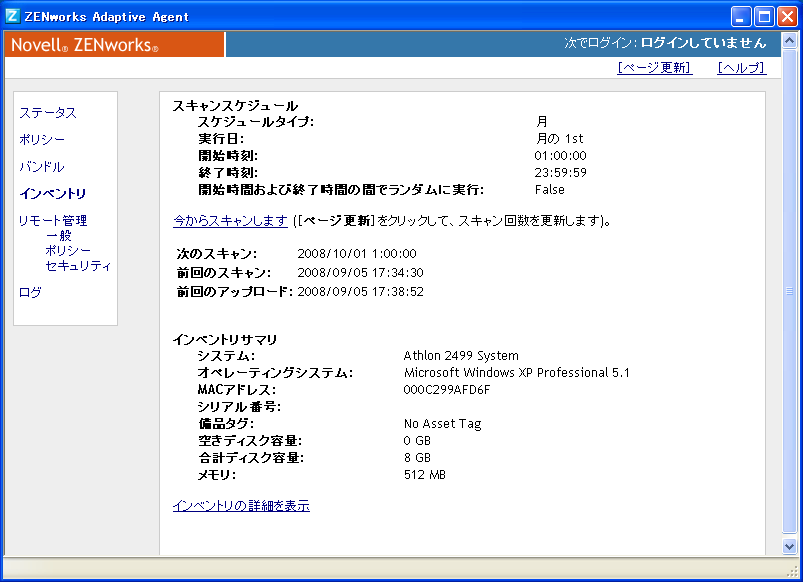Click next scan date 2008/10/01 1:00:00
This screenshot has width=803, height=582.
(x=357, y=254)
